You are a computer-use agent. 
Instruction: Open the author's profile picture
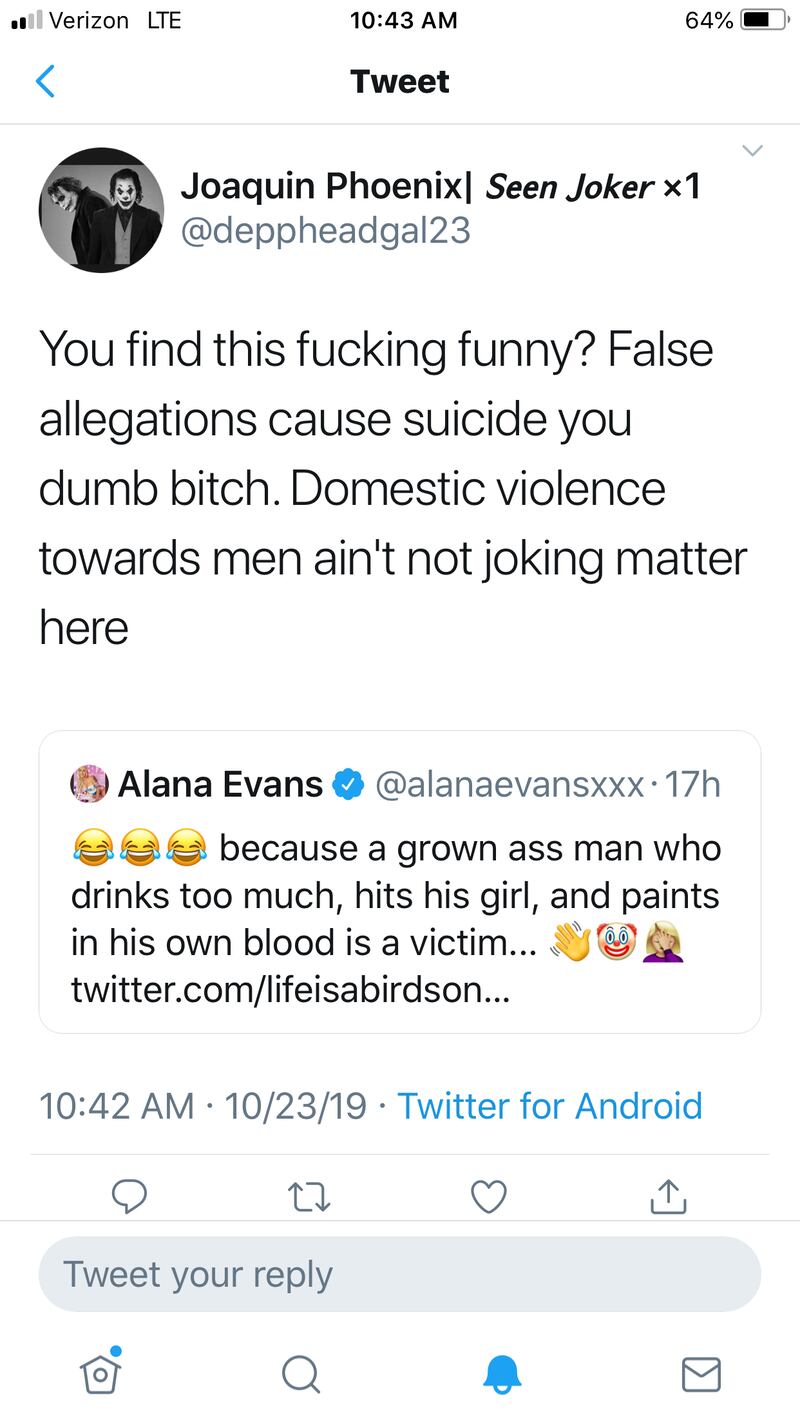[x=101, y=210]
